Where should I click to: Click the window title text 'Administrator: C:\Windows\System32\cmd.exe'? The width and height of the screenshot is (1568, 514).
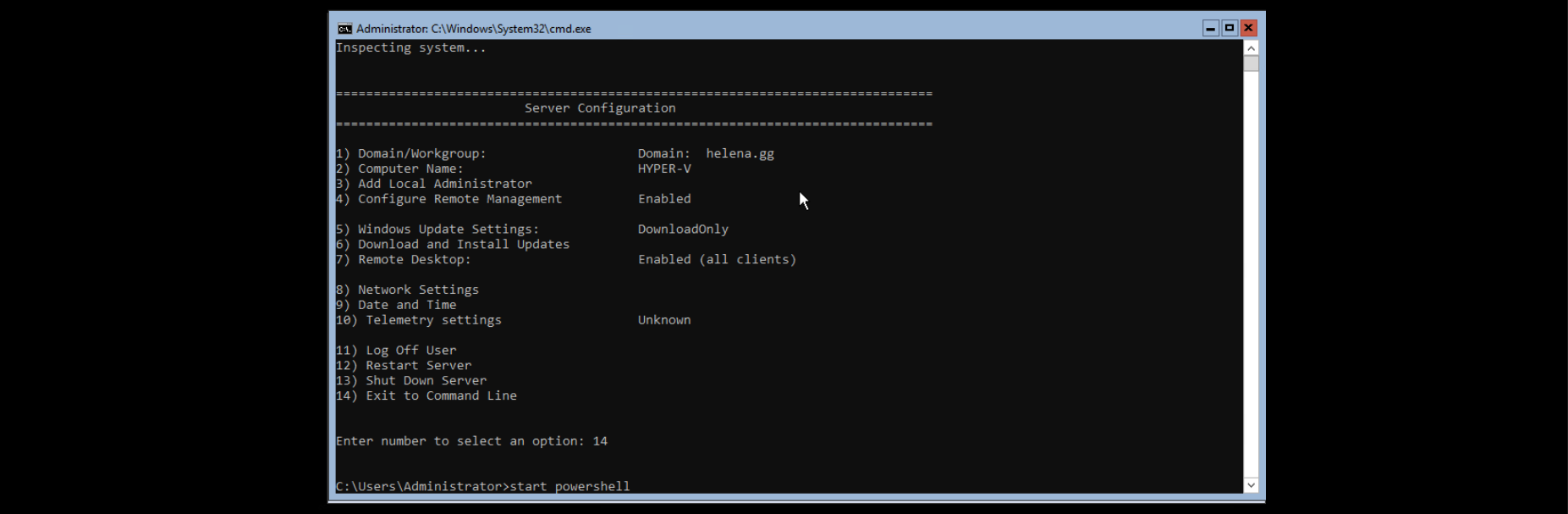pos(474,29)
